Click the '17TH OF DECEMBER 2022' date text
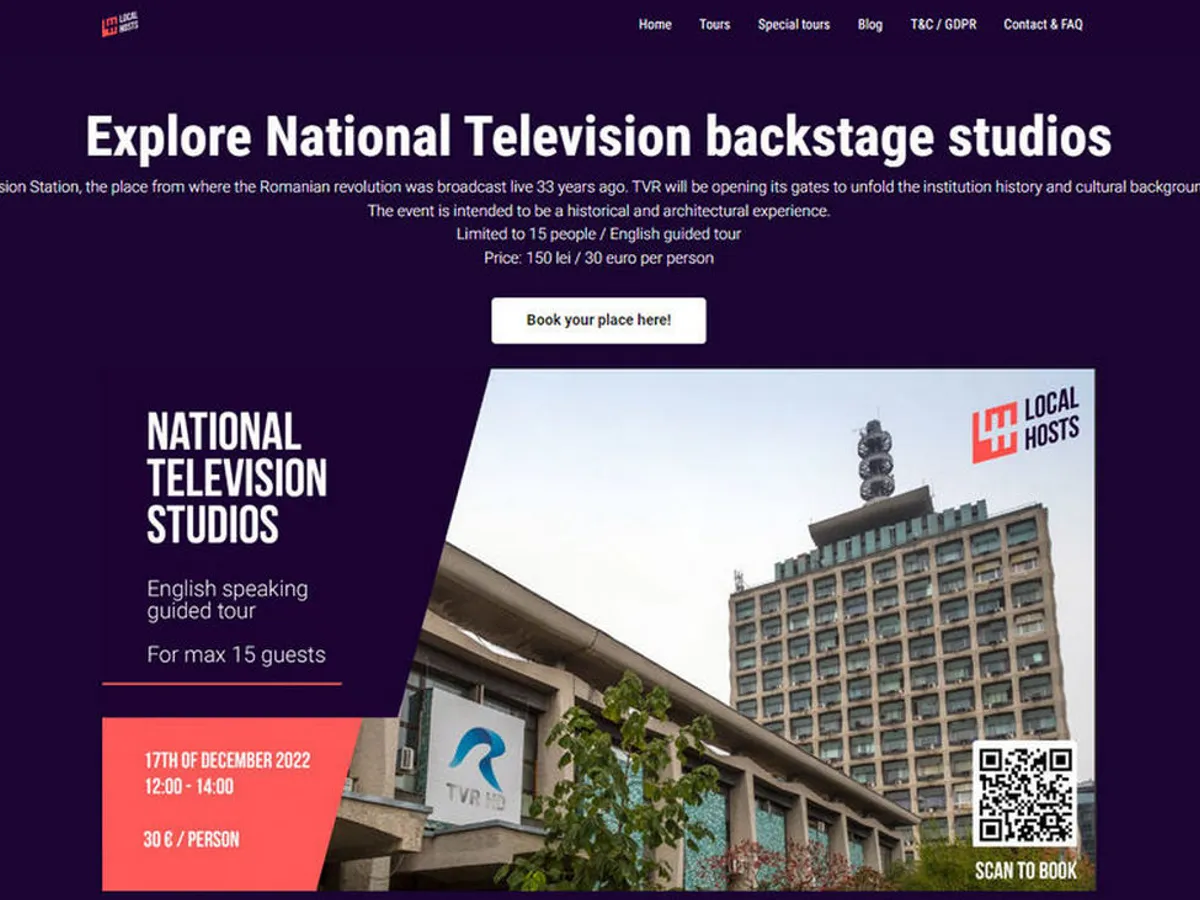This screenshot has height=900, width=1200. click(x=228, y=760)
